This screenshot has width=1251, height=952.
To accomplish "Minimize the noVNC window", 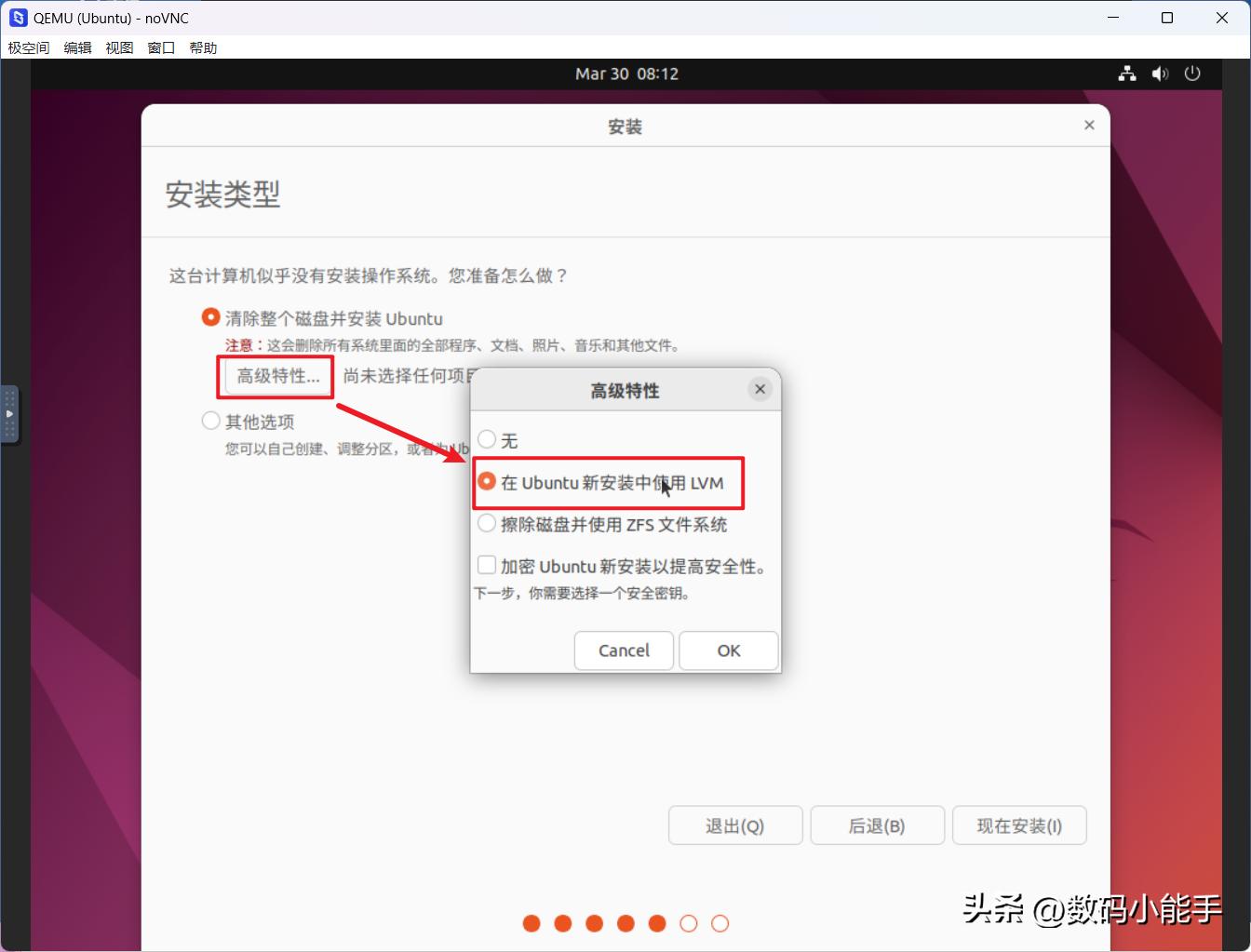I will [1113, 18].
